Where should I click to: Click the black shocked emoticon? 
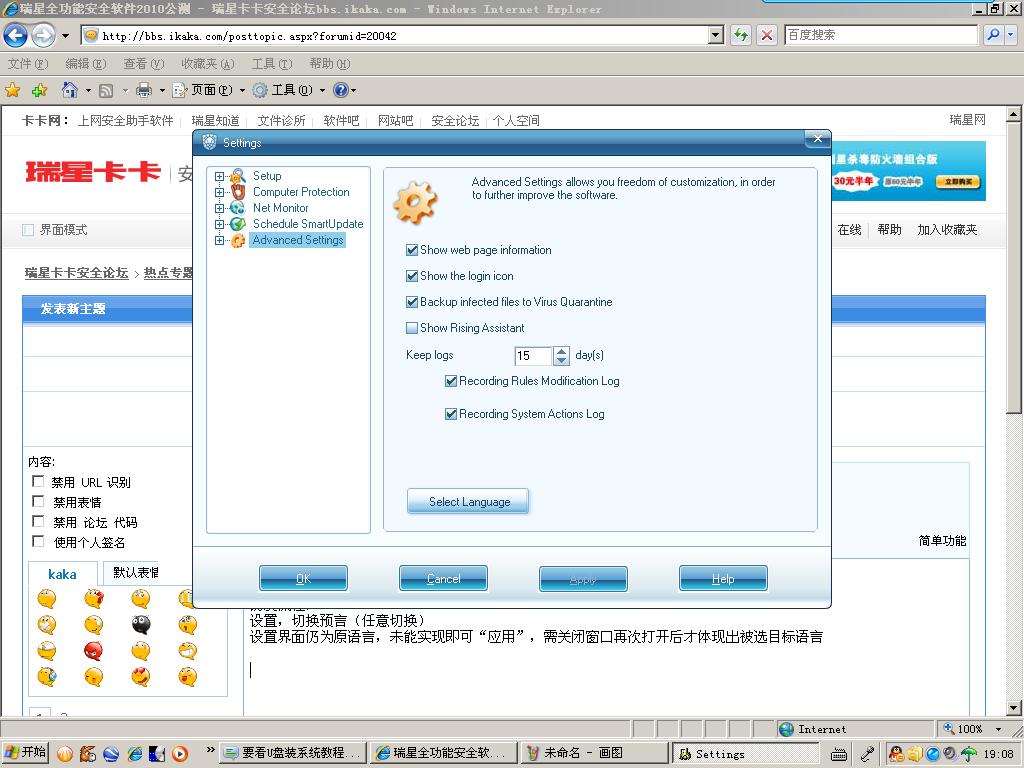(x=141, y=625)
